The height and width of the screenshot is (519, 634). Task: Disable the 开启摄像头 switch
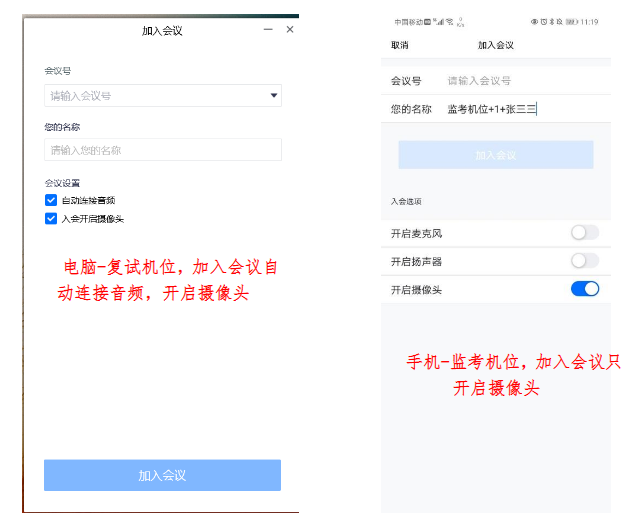click(x=584, y=289)
